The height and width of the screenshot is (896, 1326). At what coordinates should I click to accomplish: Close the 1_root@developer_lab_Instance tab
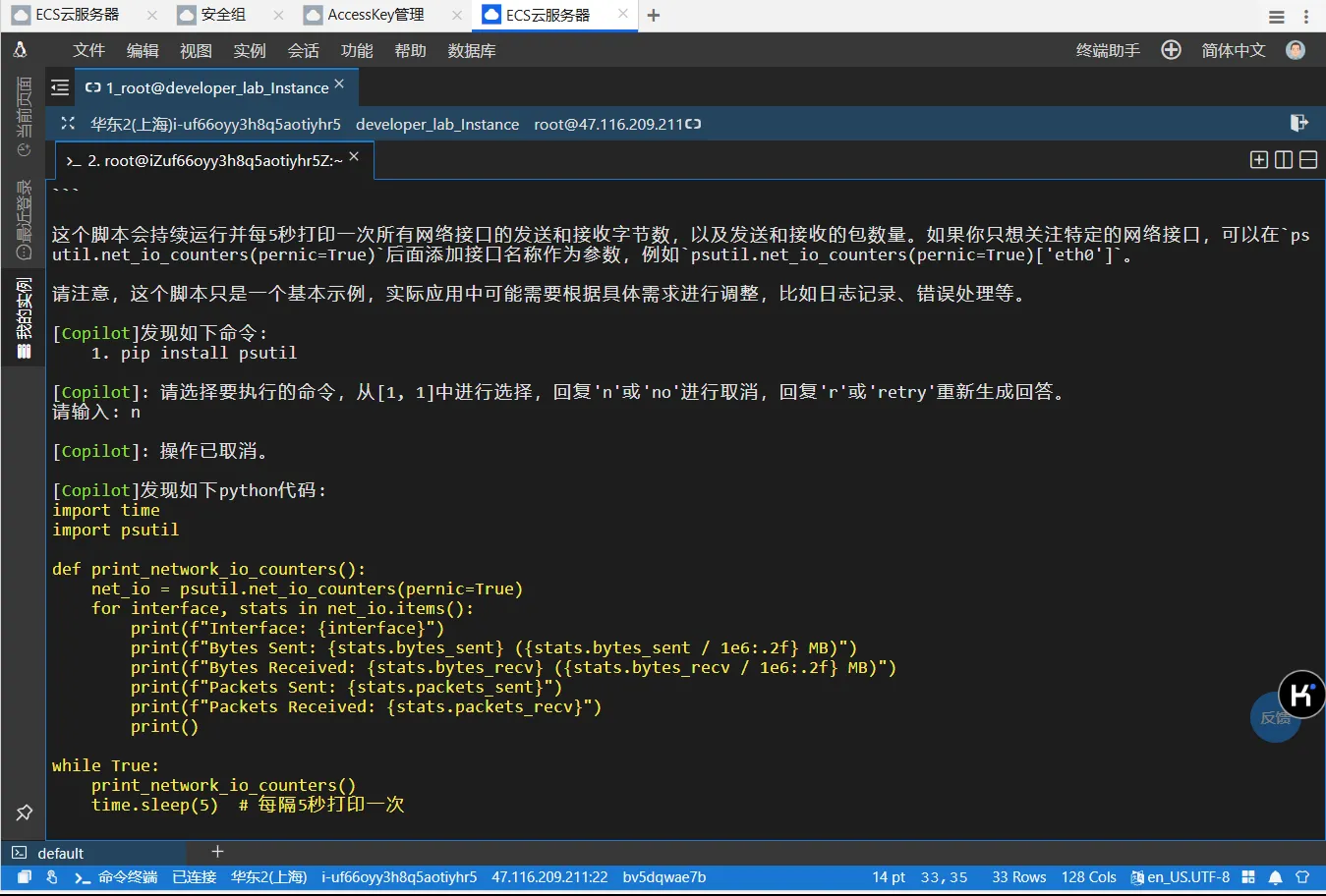339,84
